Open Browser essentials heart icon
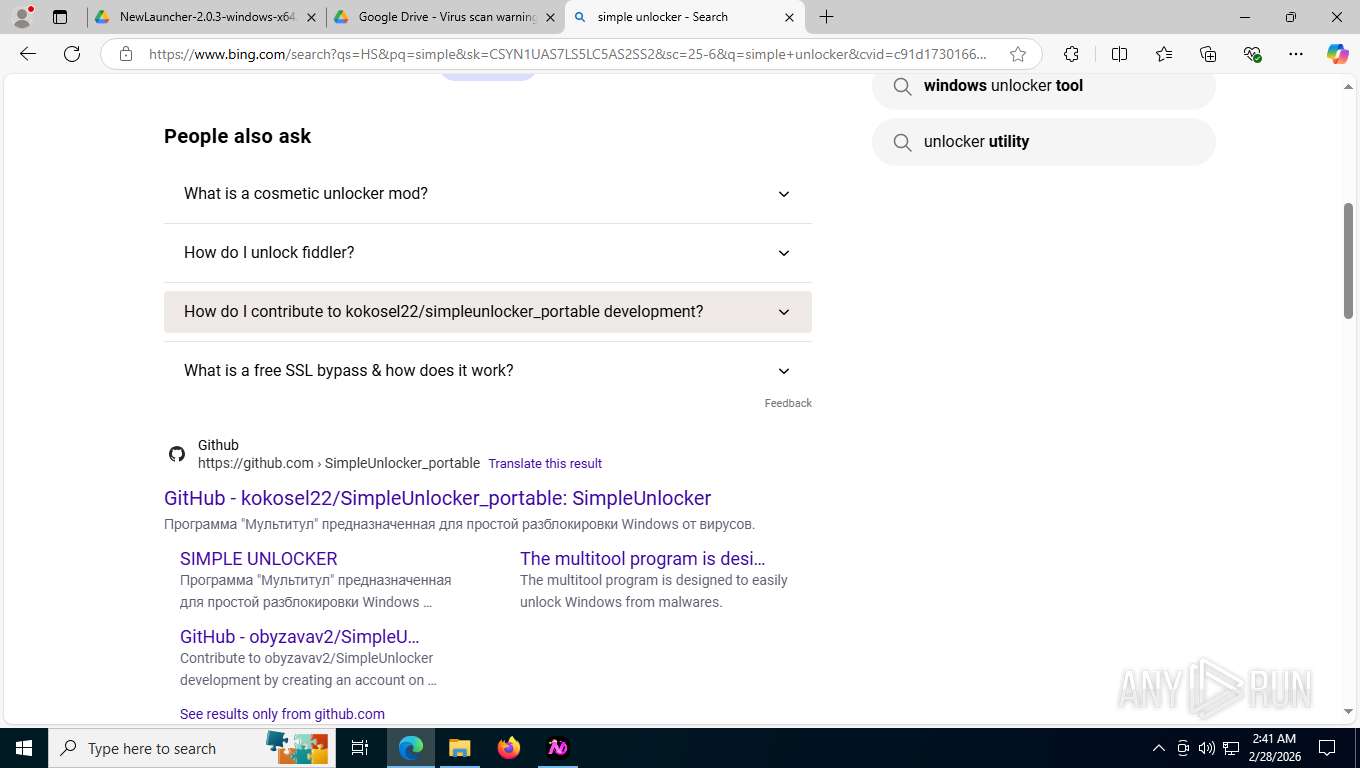 click(1252, 54)
